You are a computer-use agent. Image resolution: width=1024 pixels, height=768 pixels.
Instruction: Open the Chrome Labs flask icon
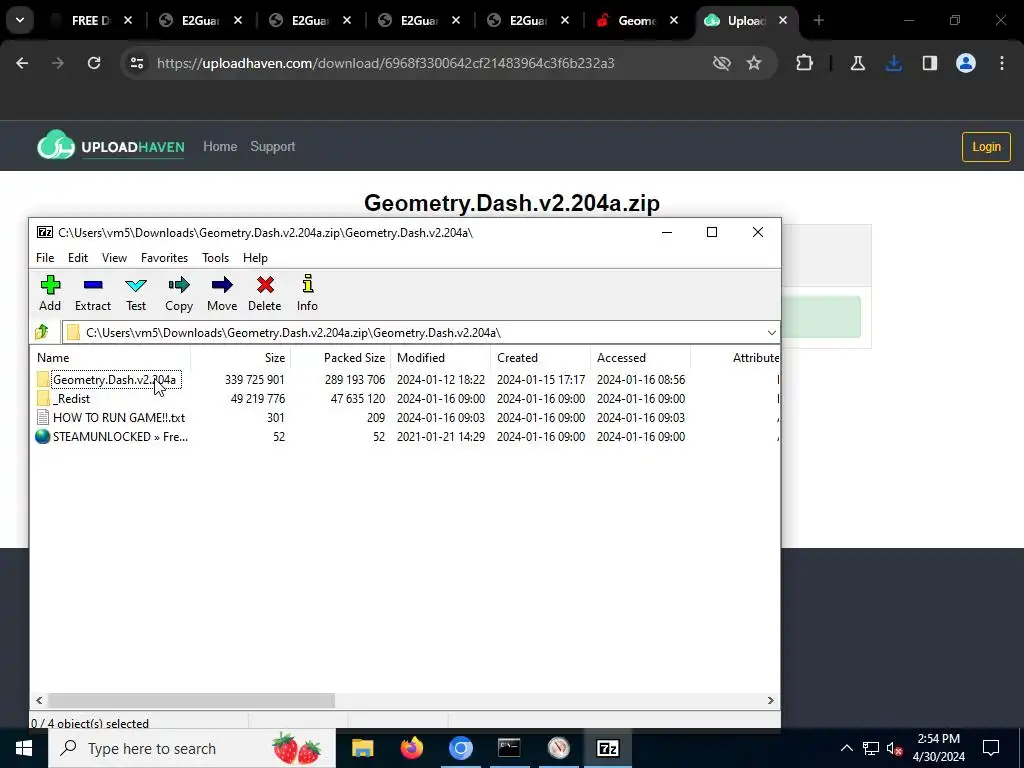tap(858, 63)
